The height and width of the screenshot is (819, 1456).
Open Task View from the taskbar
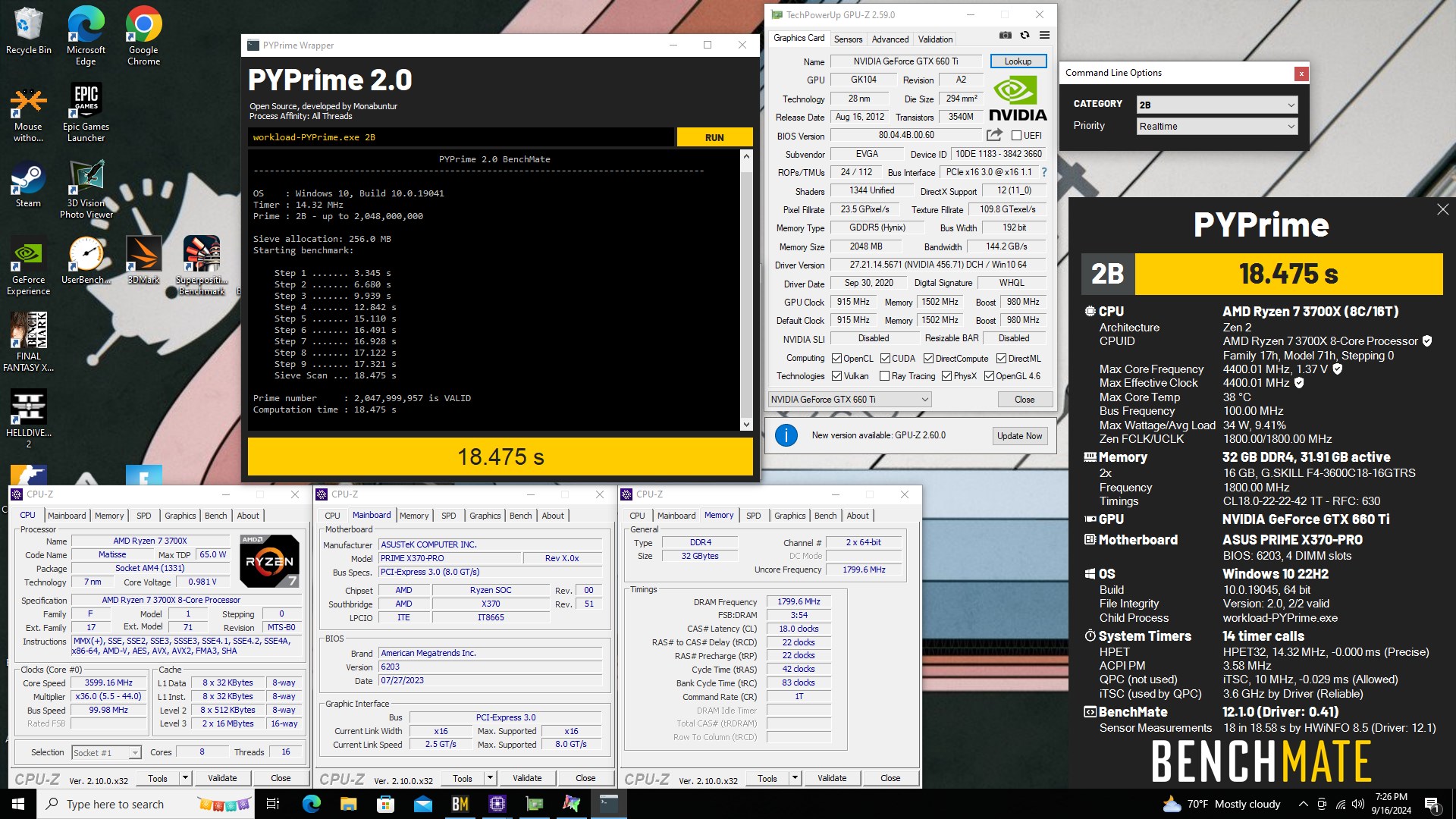pos(273,804)
